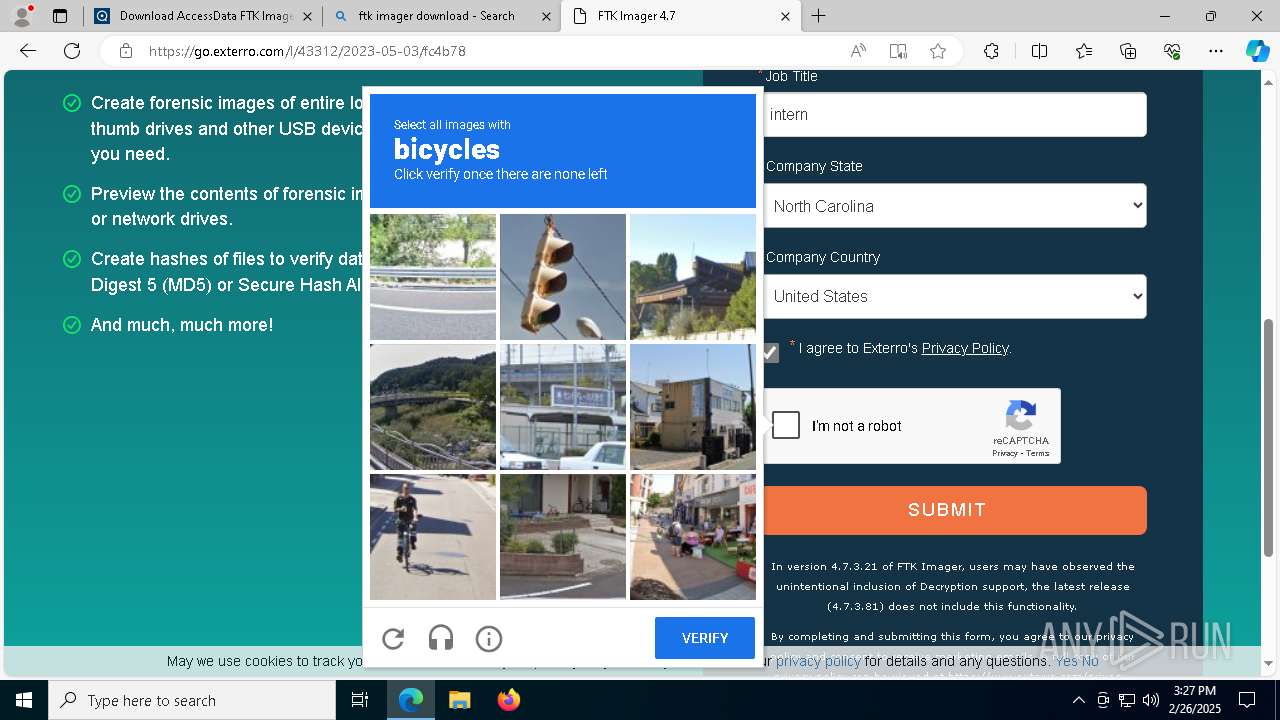Open the browser profile icon

(22, 16)
